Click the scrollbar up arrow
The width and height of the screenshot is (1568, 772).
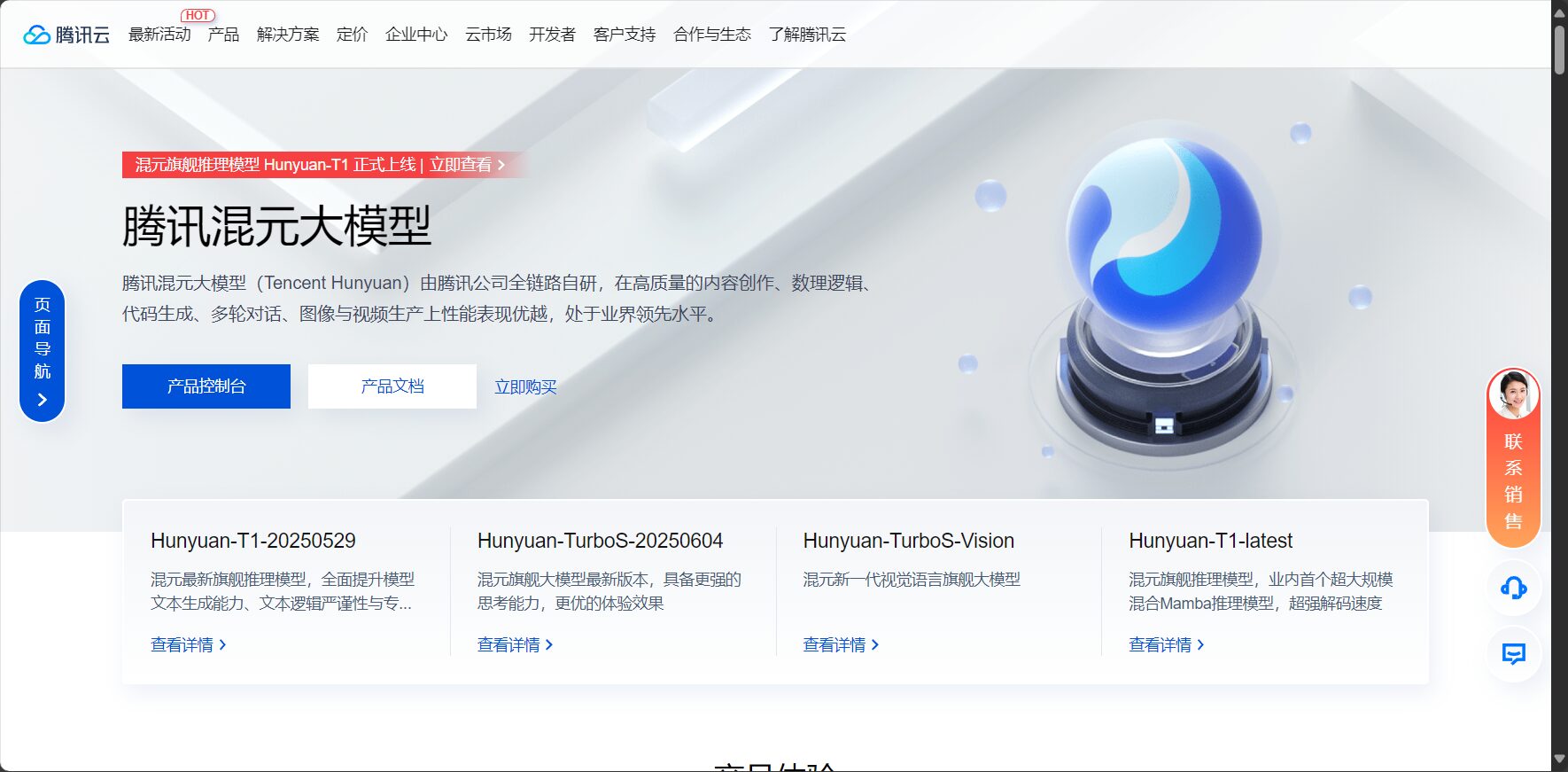(x=1559, y=12)
